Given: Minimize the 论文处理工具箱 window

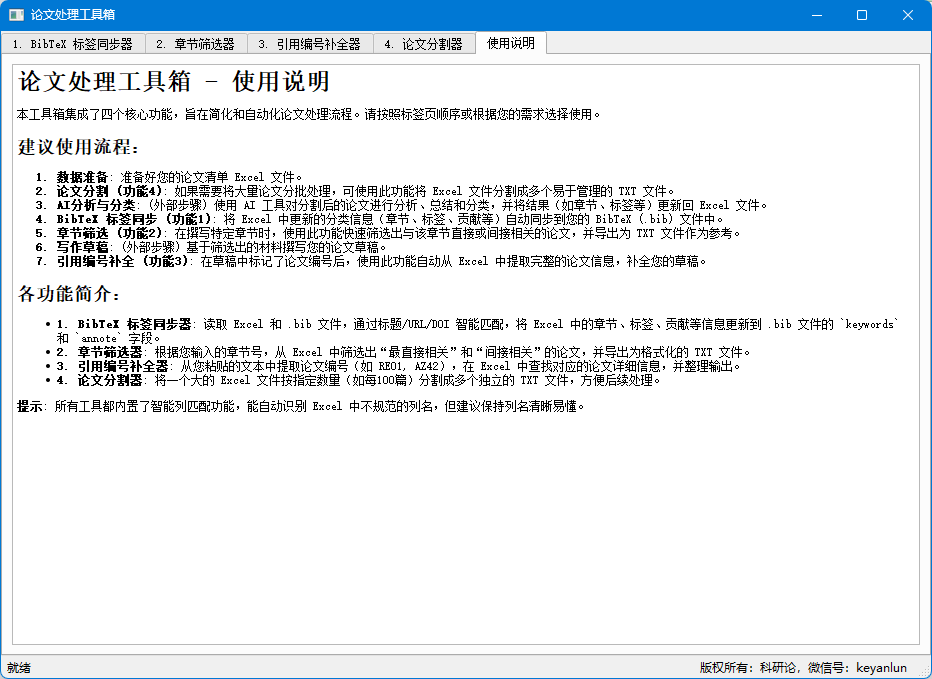Looking at the screenshot, I should (816, 15).
